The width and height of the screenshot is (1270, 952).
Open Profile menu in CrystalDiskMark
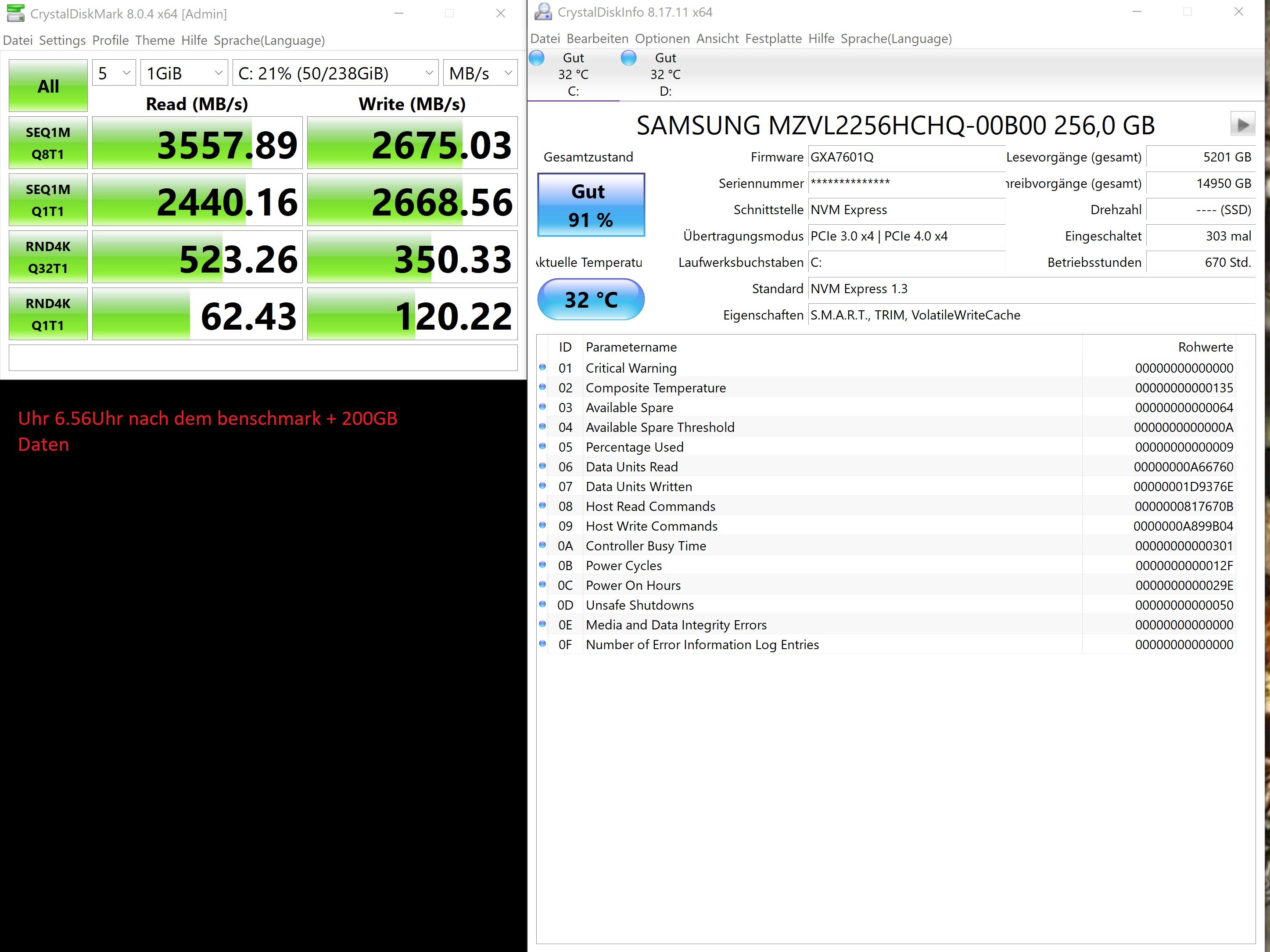[x=110, y=40]
